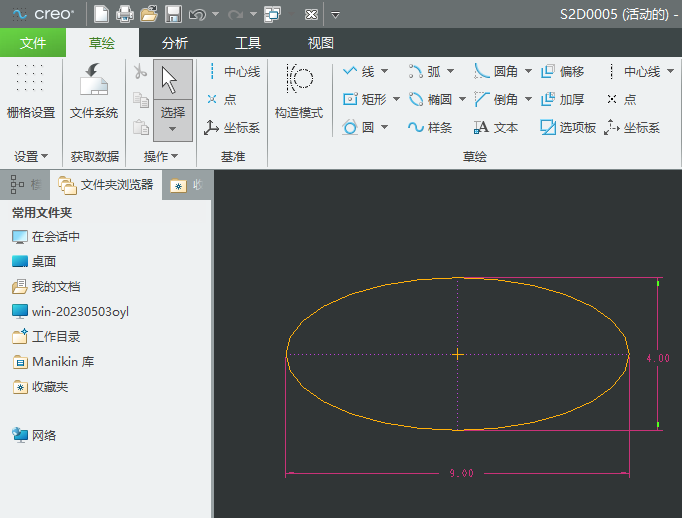Click the New file icon
The height and width of the screenshot is (518, 682).
pyautogui.click(x=101, y=14)
